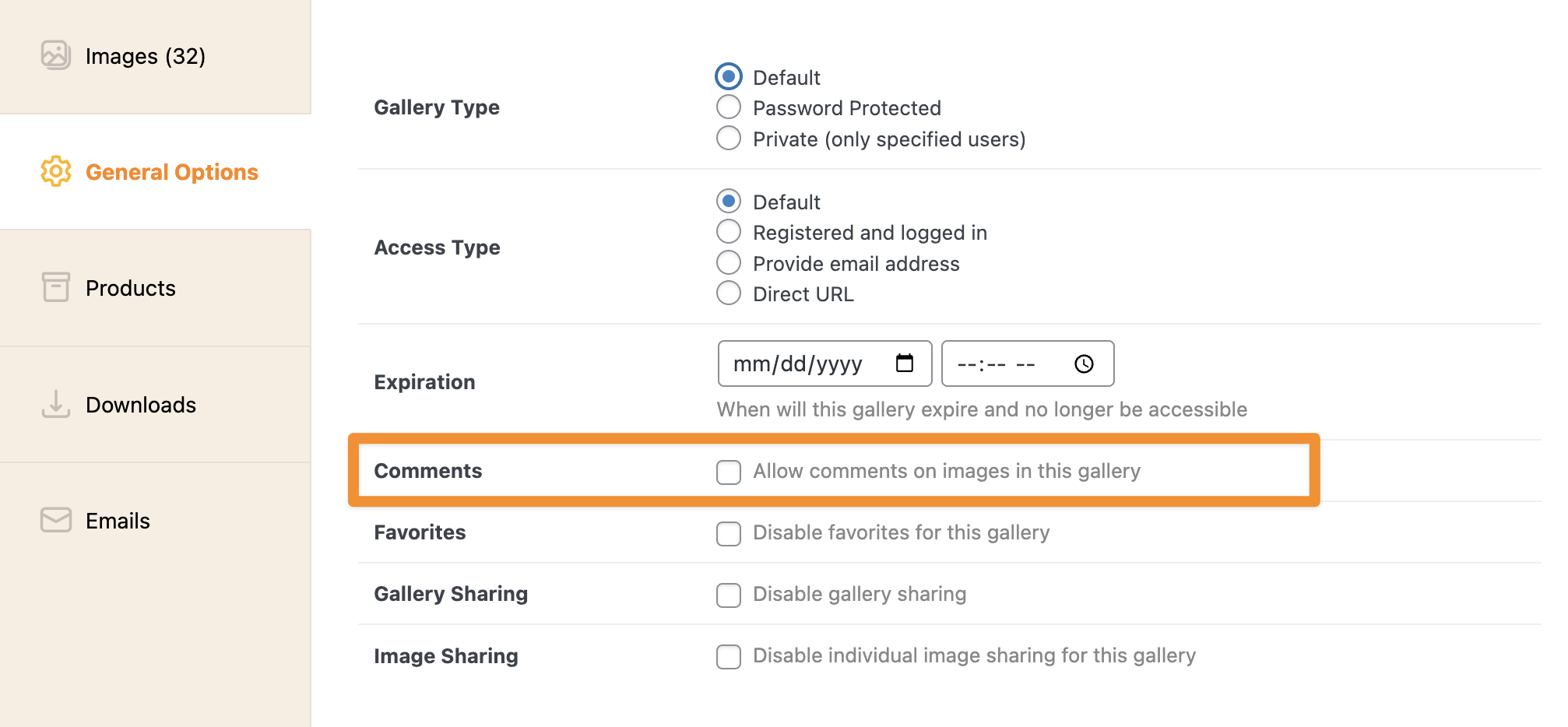Image resolution: width=1568 pixels, height=727 pixels.
Task: Switch to the Images (32) section
Action: pyautogui.click(x=145, y=55)
